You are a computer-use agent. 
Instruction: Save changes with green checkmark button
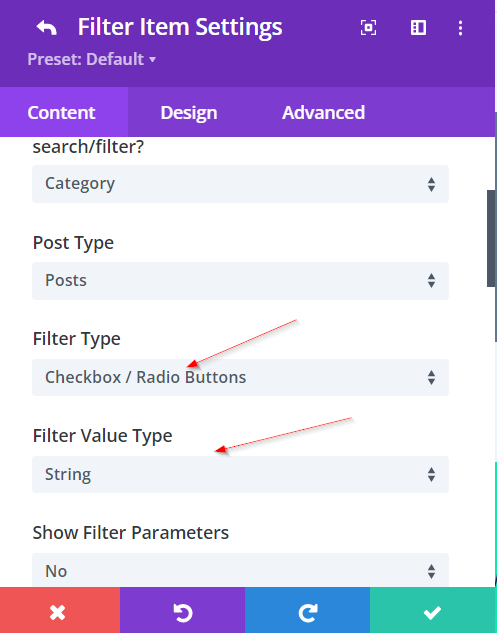(432, 610)
